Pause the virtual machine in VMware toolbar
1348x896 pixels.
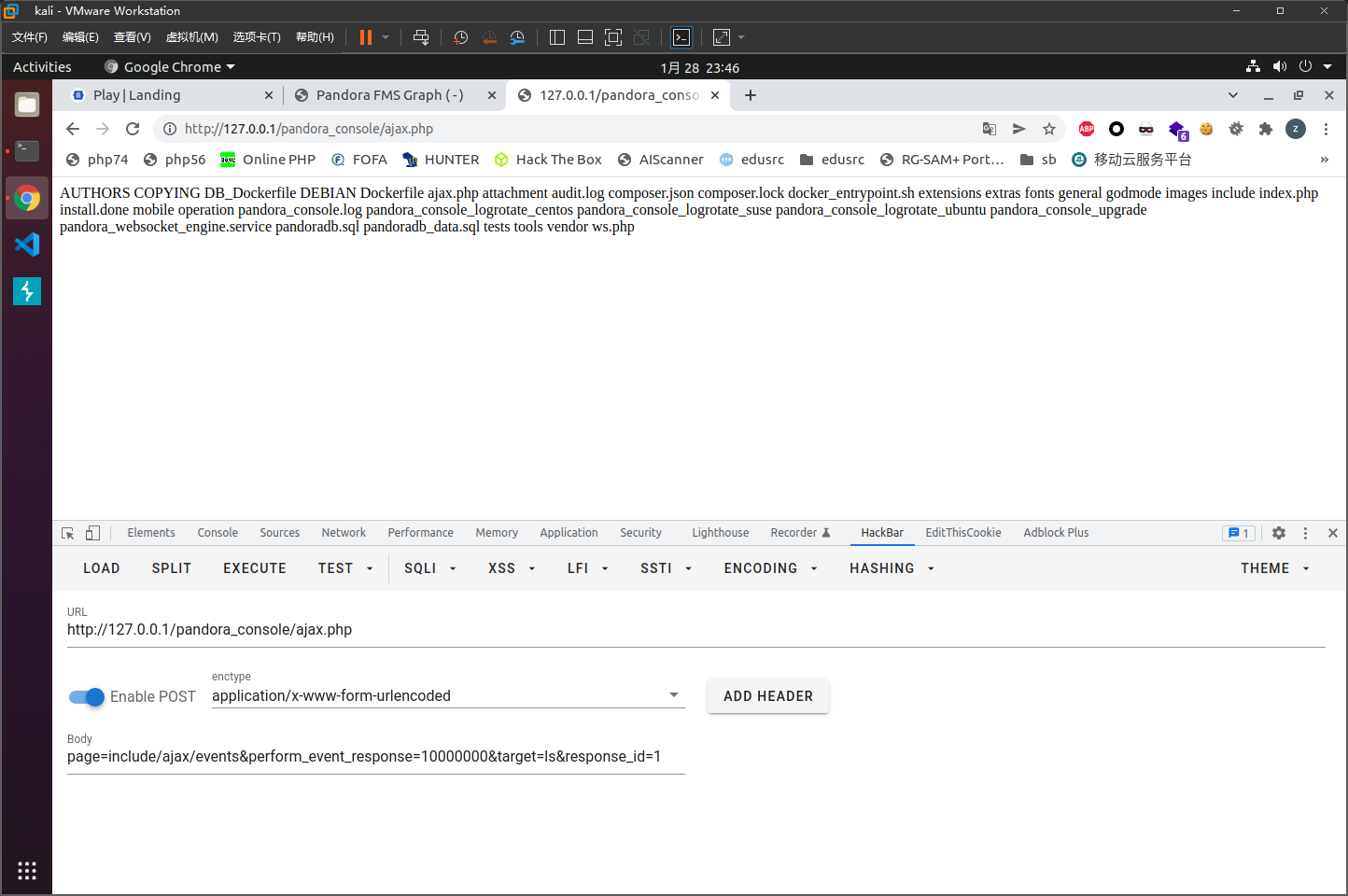(x=366, y=37)
